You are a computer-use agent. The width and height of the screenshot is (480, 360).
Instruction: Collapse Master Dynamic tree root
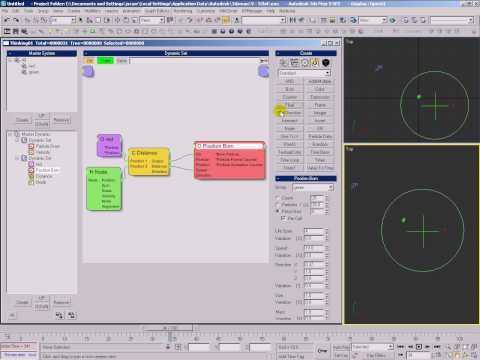(11, 134)
